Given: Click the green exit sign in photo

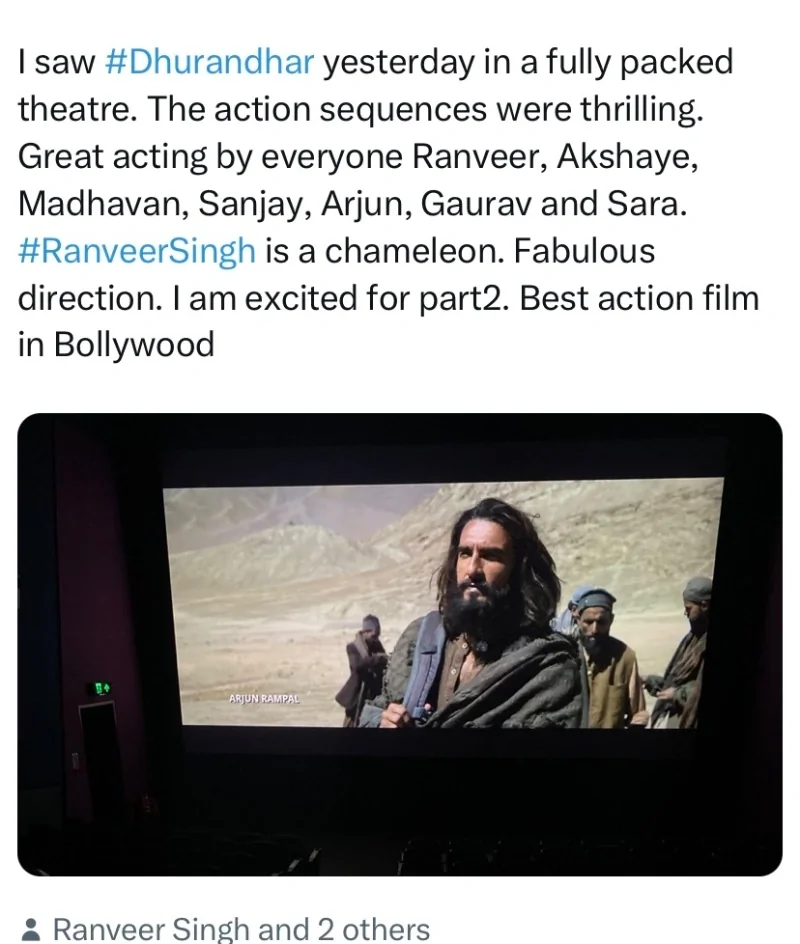Looking at the screenshot, I should pos(101,688).
